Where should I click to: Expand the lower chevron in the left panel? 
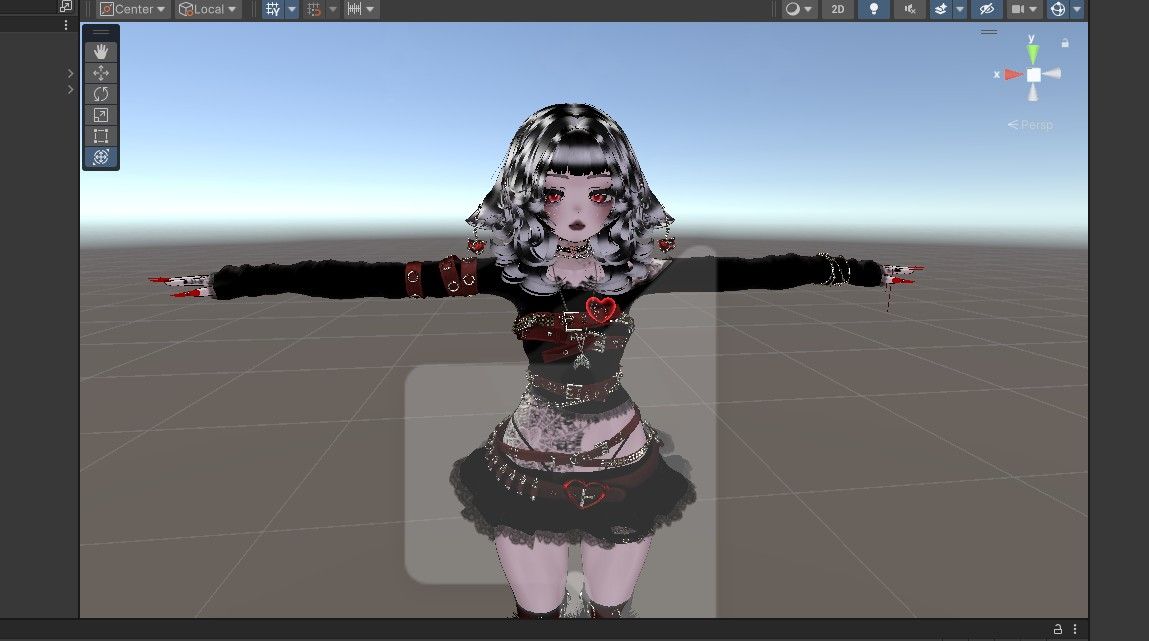(70, 89)
